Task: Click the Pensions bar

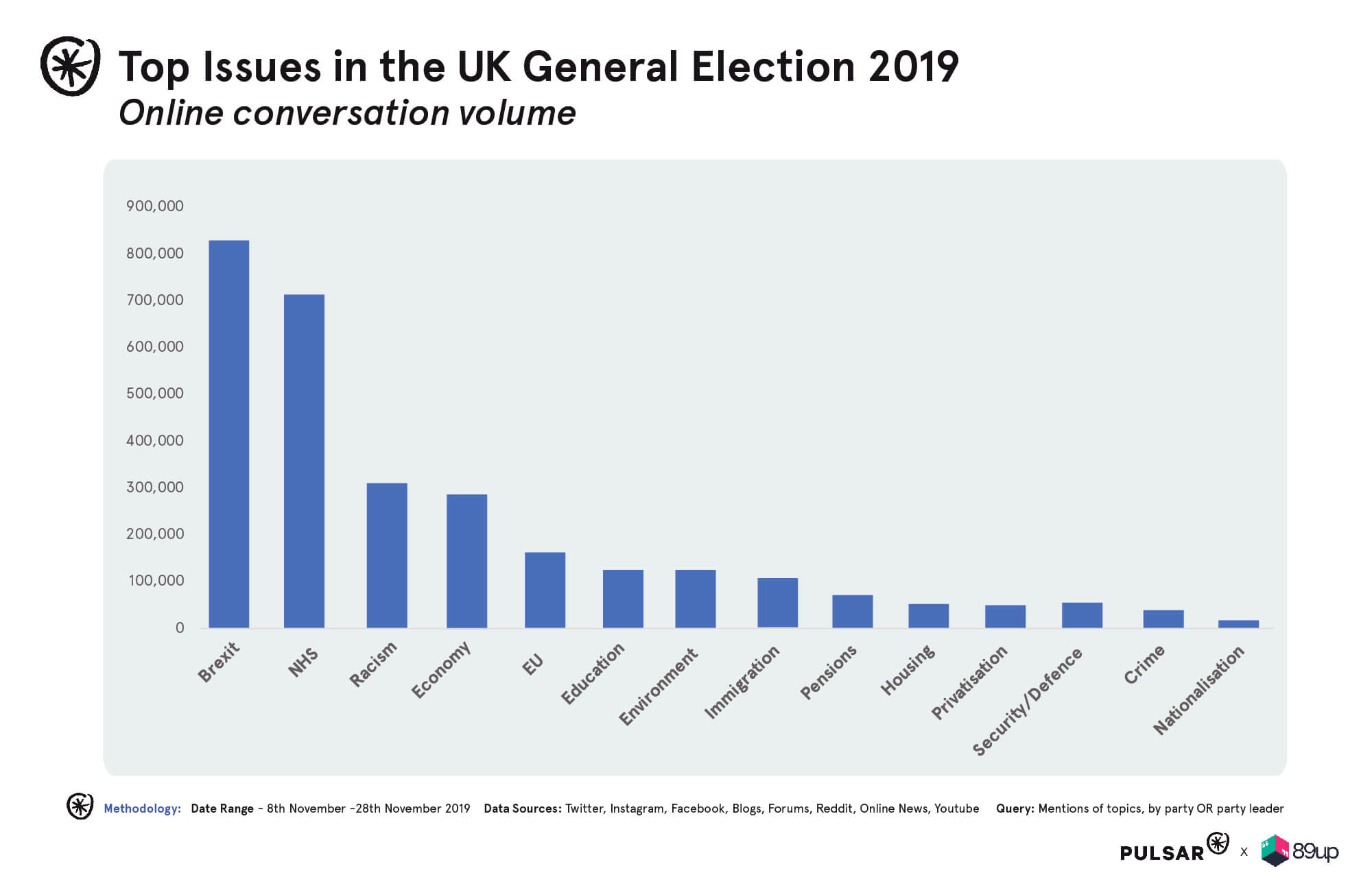Action: pos(852,611)
